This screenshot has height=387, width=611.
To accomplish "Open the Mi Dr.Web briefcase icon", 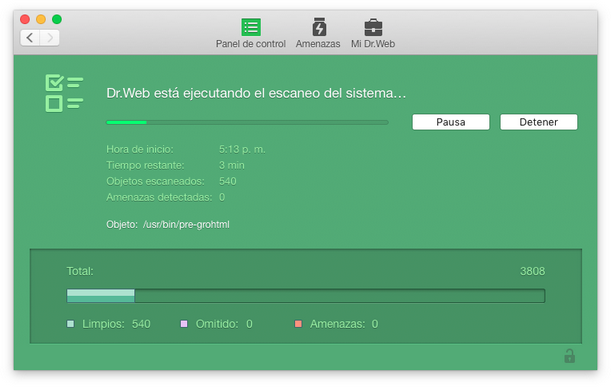I will [x=373, y=27].
